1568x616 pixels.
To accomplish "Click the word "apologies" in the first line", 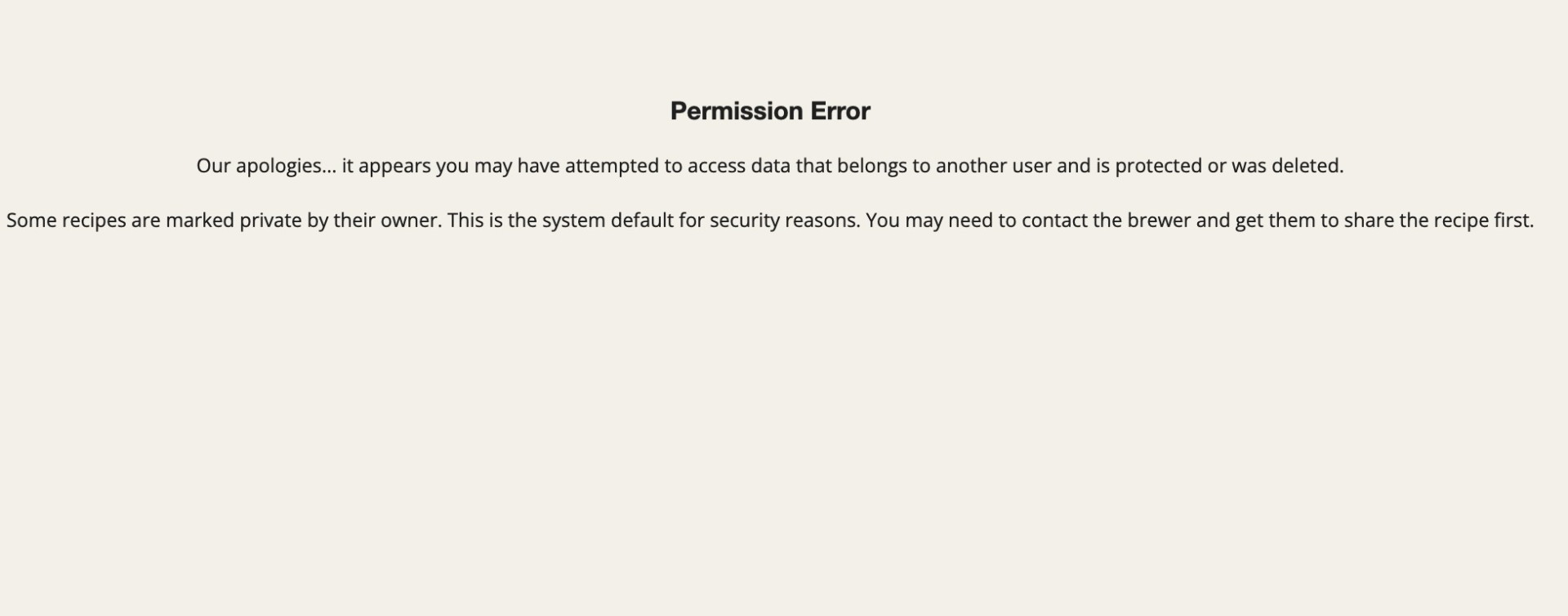I will [x=278, y=166].
